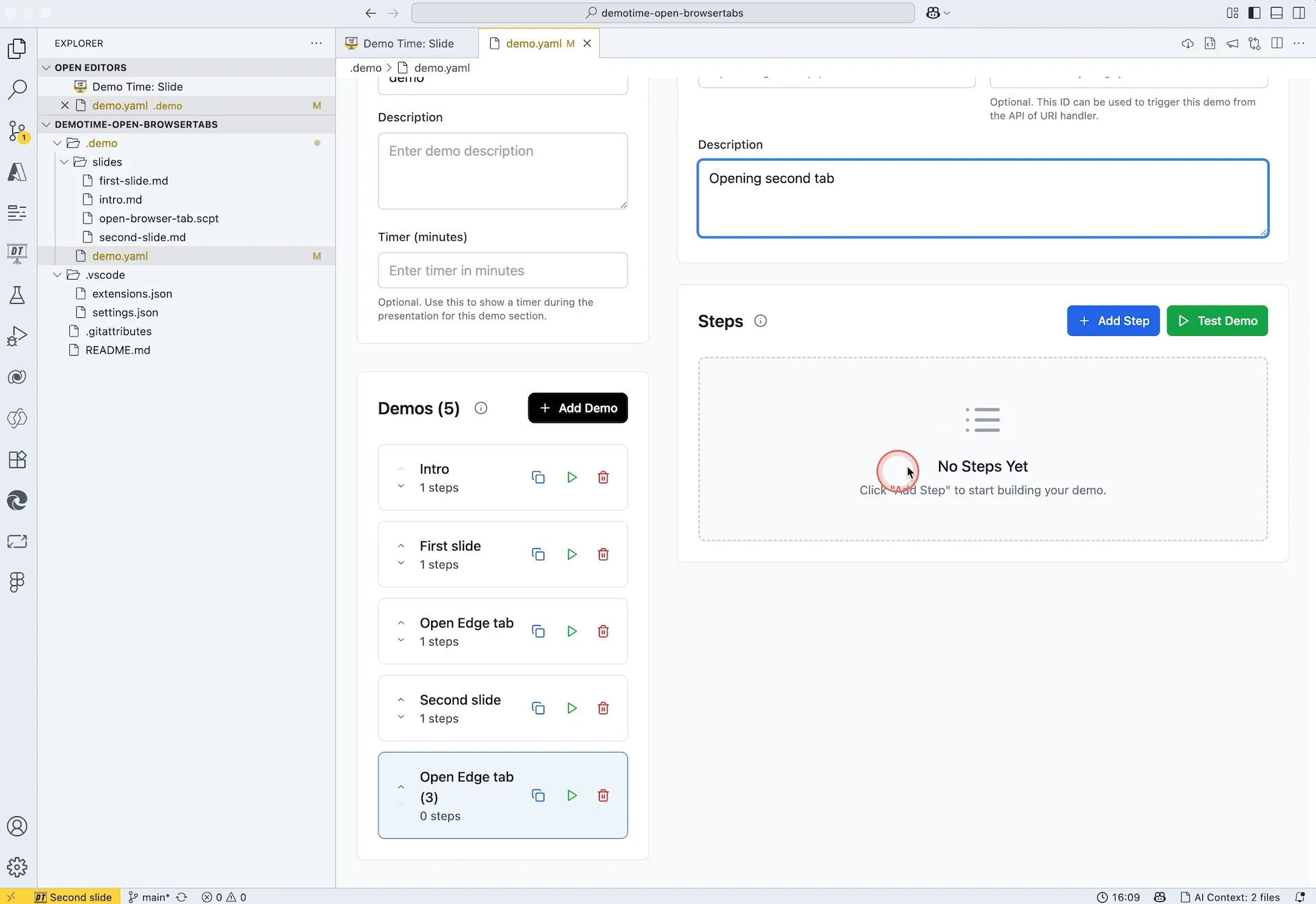Click the Test Demo button
Viewport: 1316px width, 904px height.
click(x=1217, y=321)
